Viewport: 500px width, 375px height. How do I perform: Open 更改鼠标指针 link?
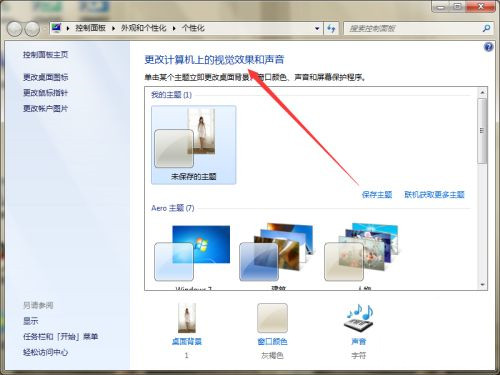pyautogui.click(x=45, y=93)
